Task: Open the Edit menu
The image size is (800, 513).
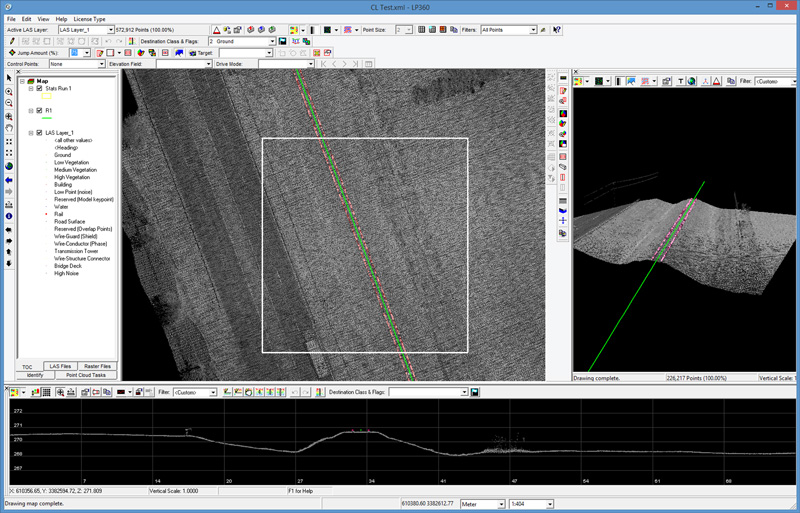Action: coord(27,19)
